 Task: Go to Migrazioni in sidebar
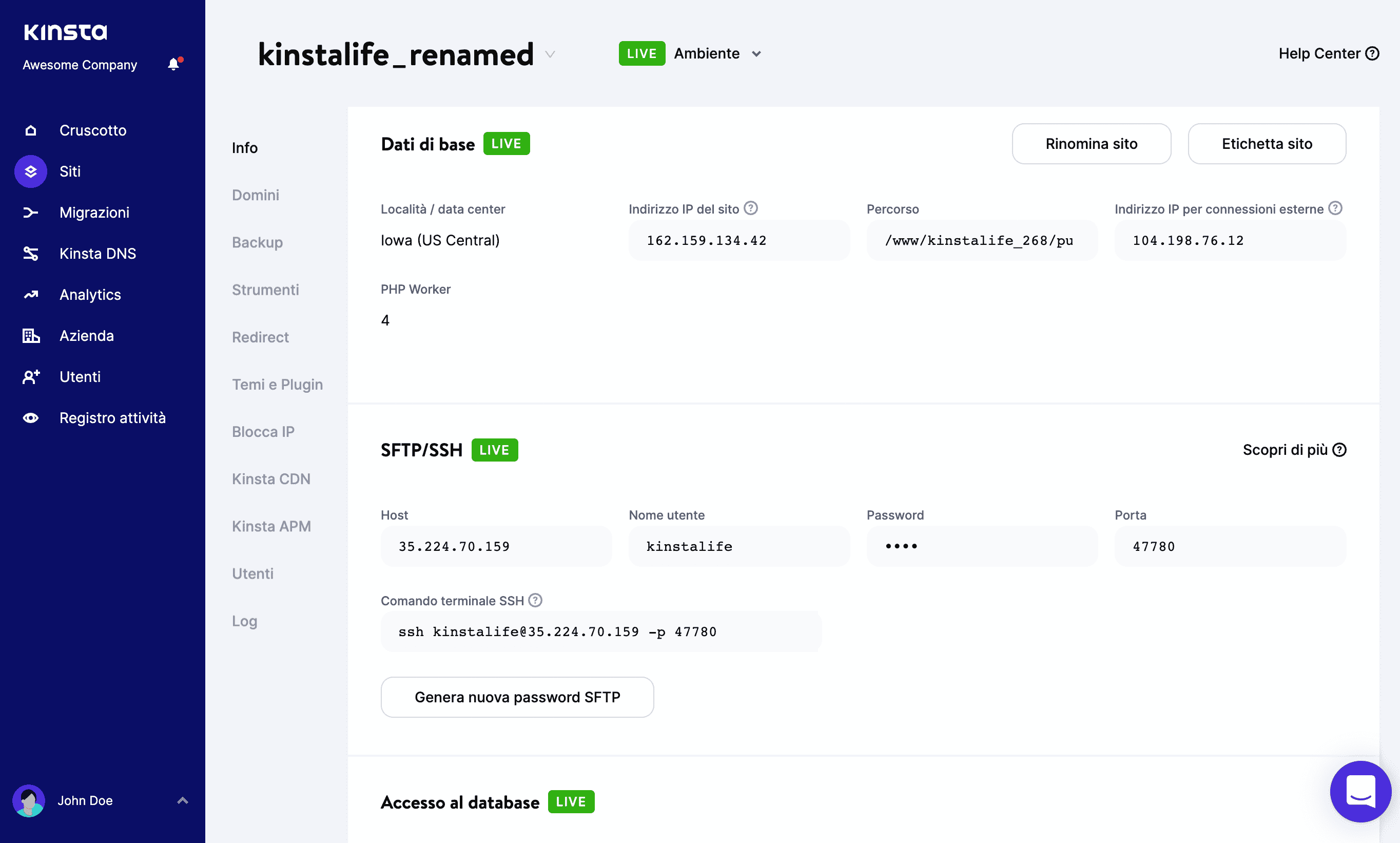94,213
